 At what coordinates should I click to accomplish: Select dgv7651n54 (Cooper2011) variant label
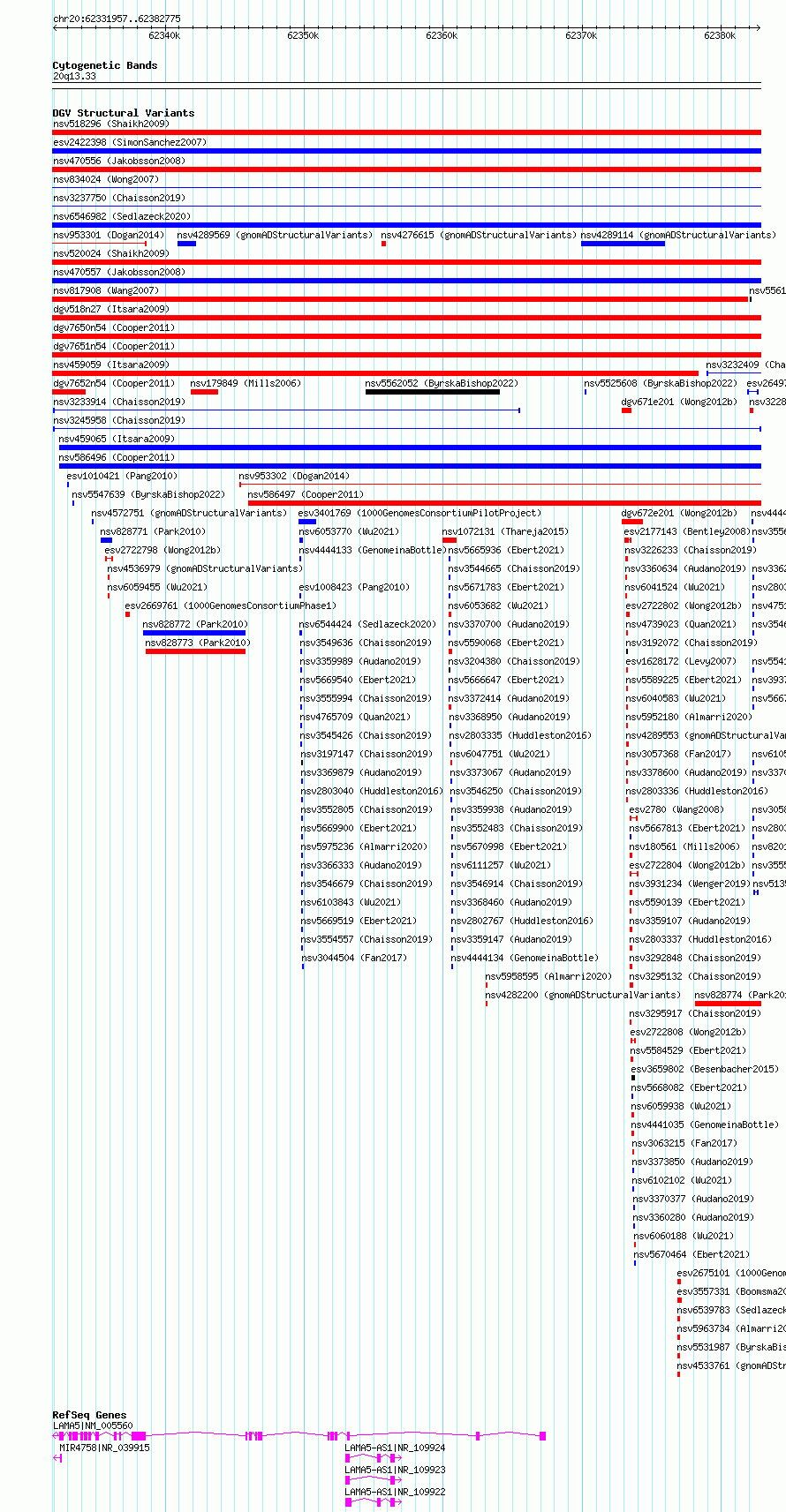coord(114,347)
